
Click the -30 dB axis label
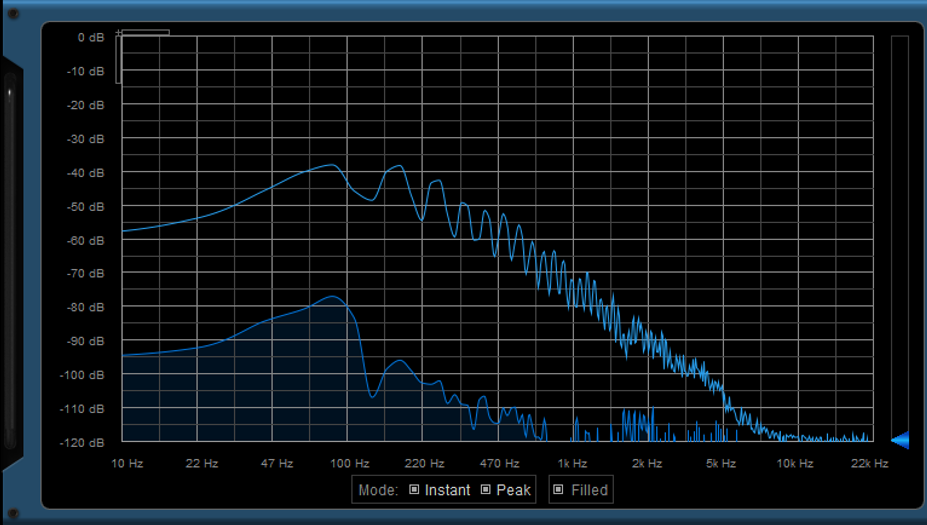coord(85,139)
